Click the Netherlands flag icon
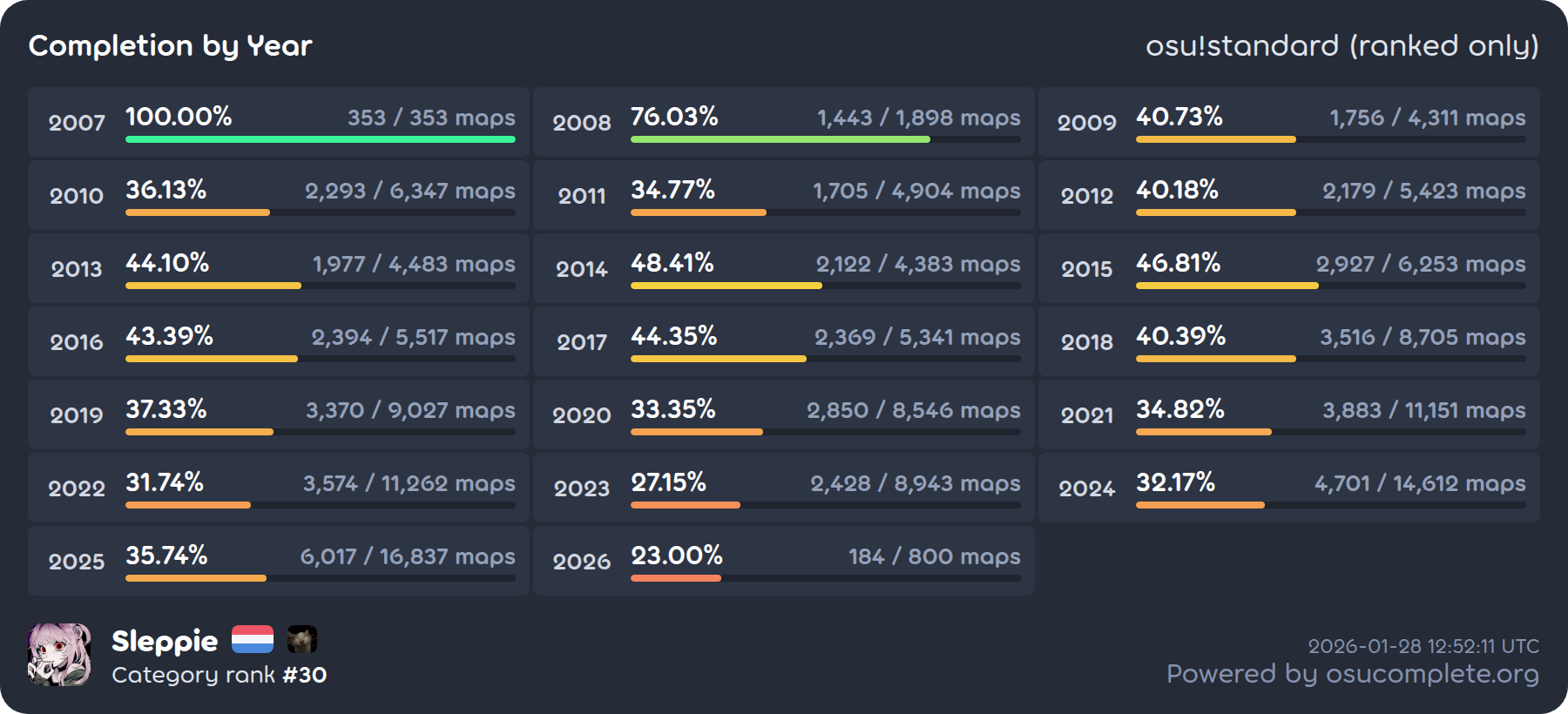The image size is (1568, 714). pyautogui.click(x=252, y=640)
